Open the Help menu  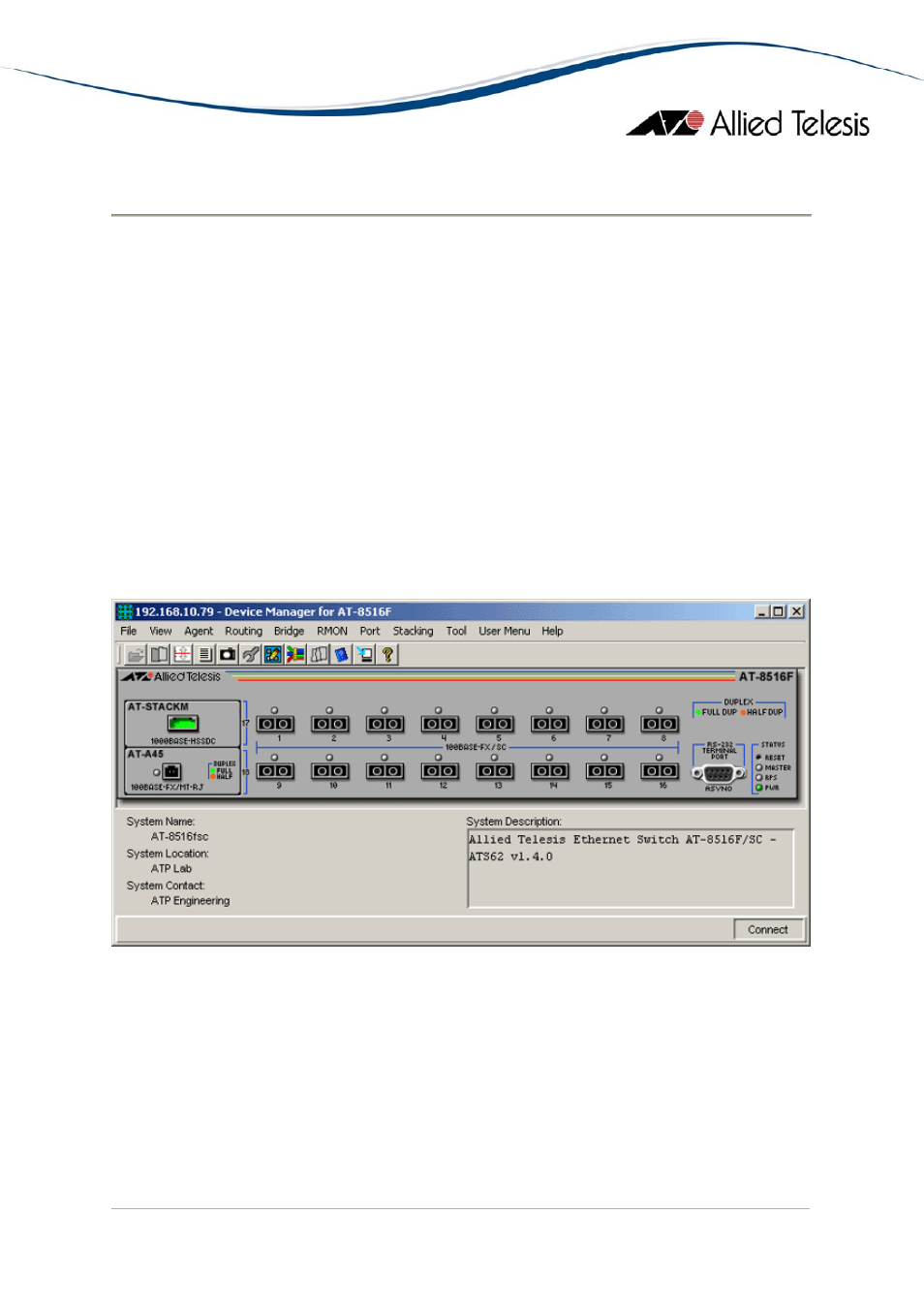[x=552, y=631]
